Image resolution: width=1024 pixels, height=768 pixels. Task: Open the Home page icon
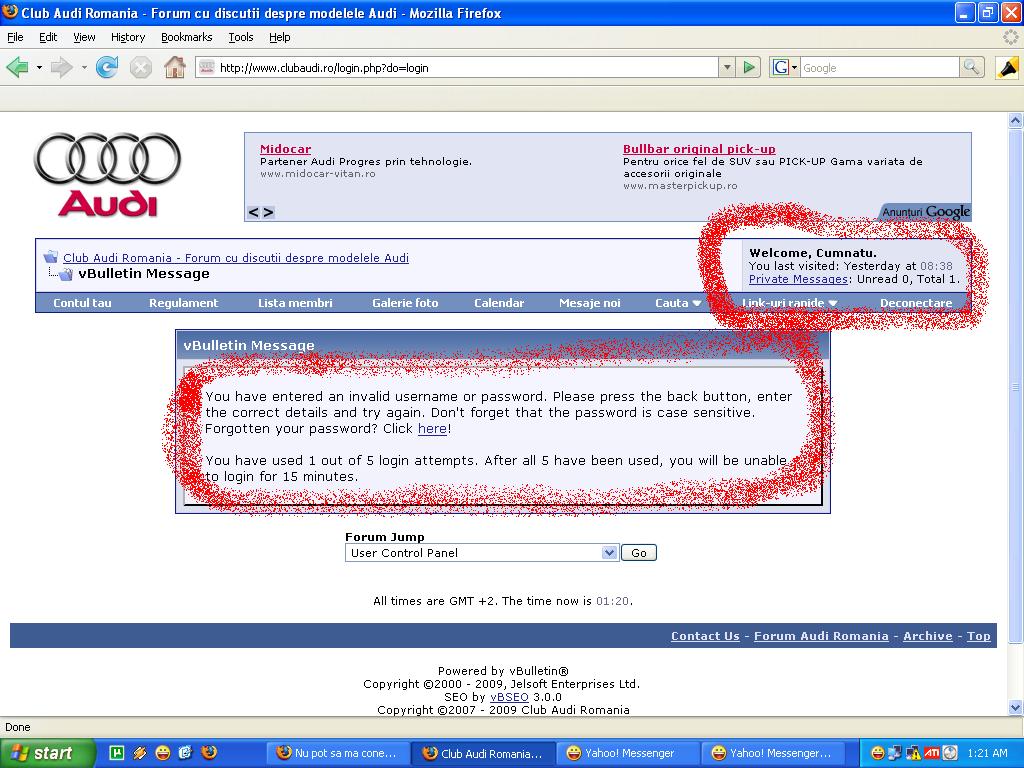click(174, 67)
